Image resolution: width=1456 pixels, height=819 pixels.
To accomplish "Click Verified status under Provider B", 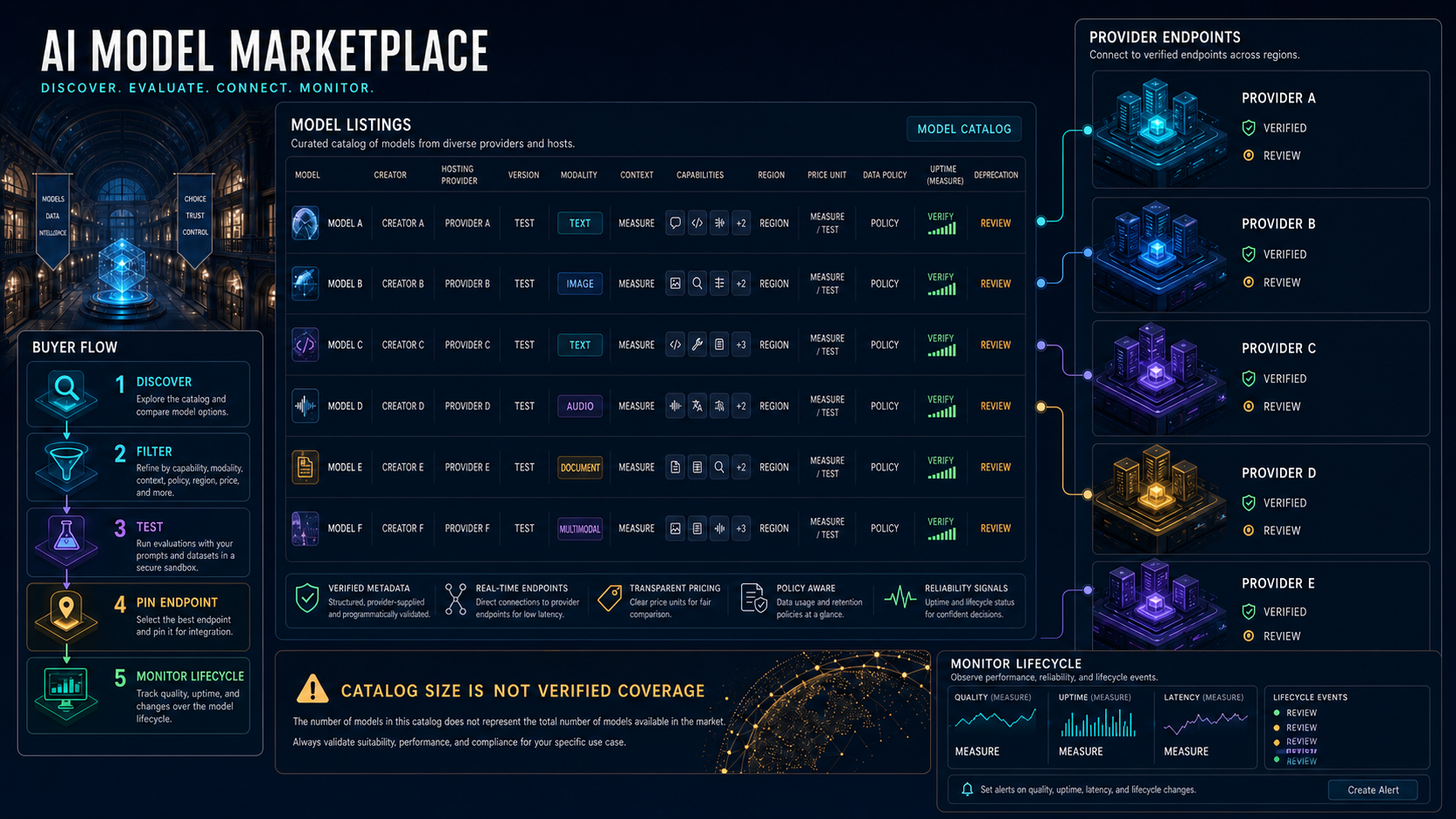I will [x=1274, y=254].
